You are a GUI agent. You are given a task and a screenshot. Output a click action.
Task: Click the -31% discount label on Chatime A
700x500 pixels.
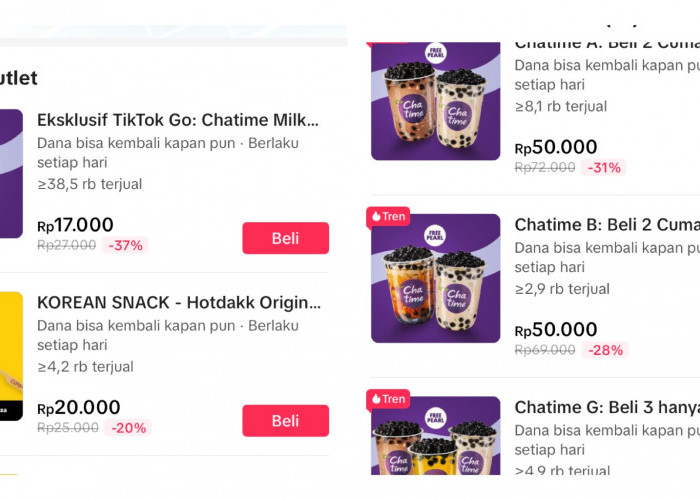point(603,167)
